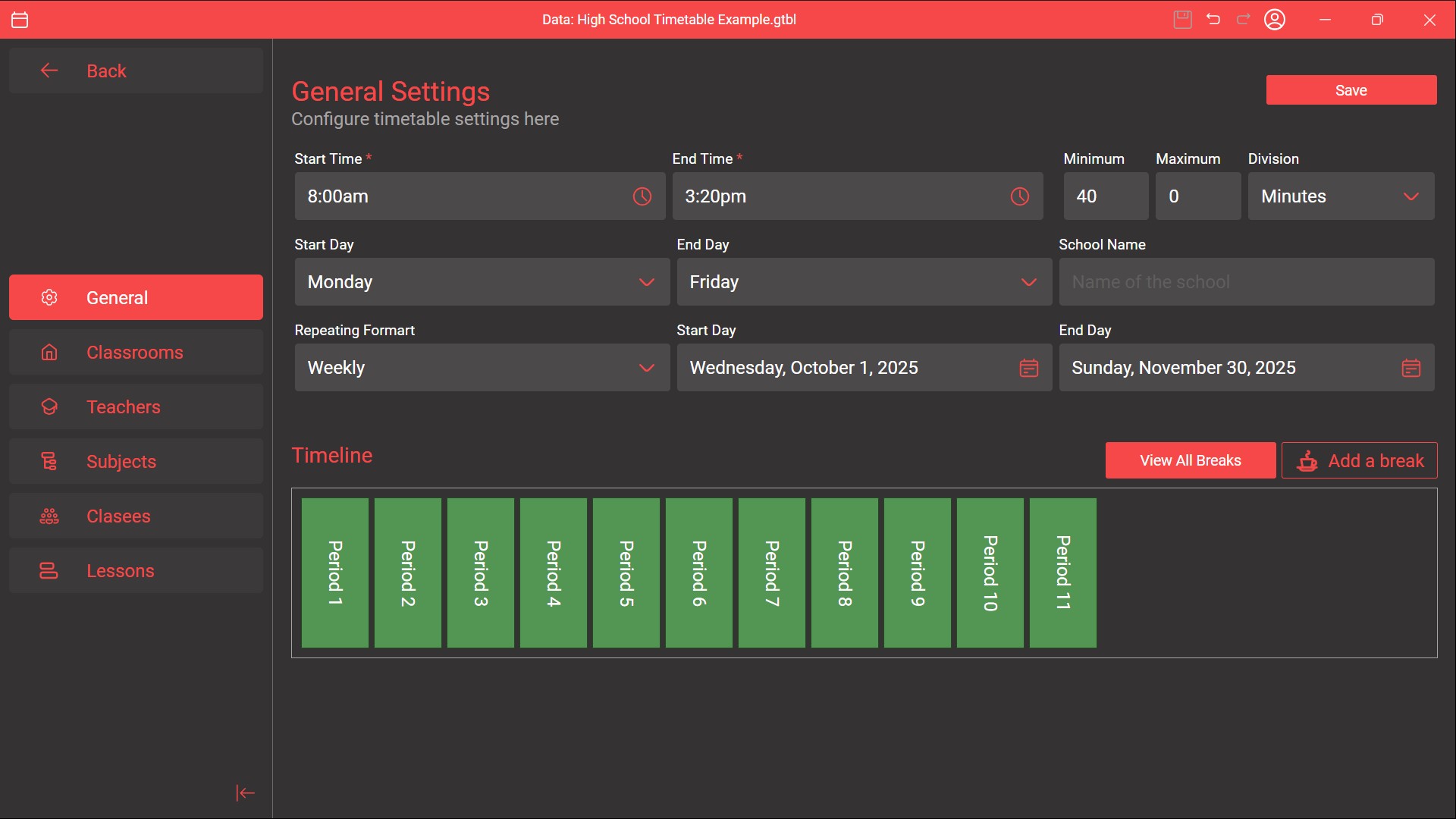
Task: Click the redo arrow icon
Action: (x=1244, y=20)
